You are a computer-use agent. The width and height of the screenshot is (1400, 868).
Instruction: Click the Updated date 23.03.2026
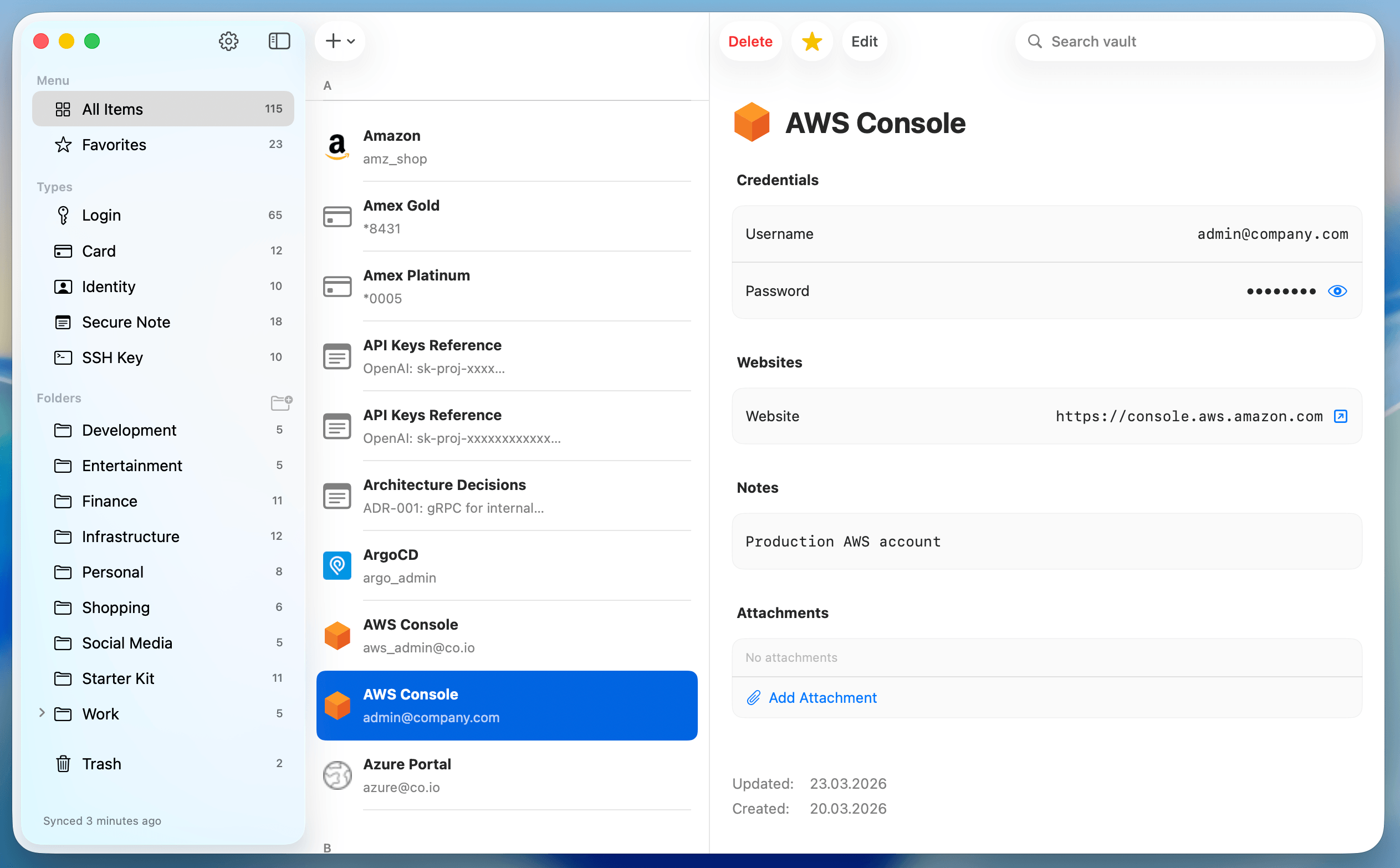tap(848, 784)
